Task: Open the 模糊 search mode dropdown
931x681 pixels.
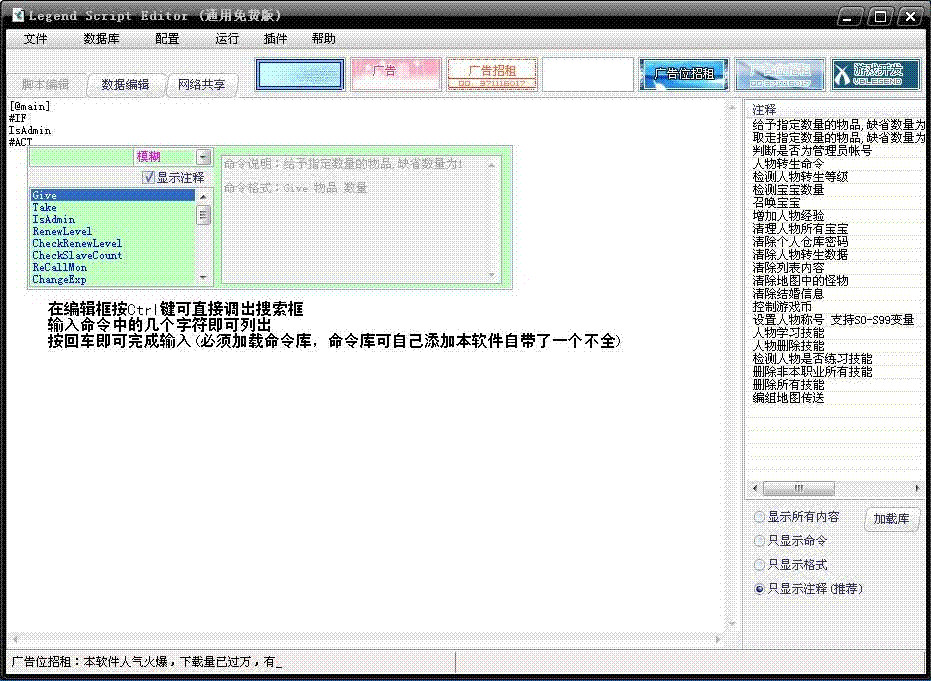Action: point(204,157)
